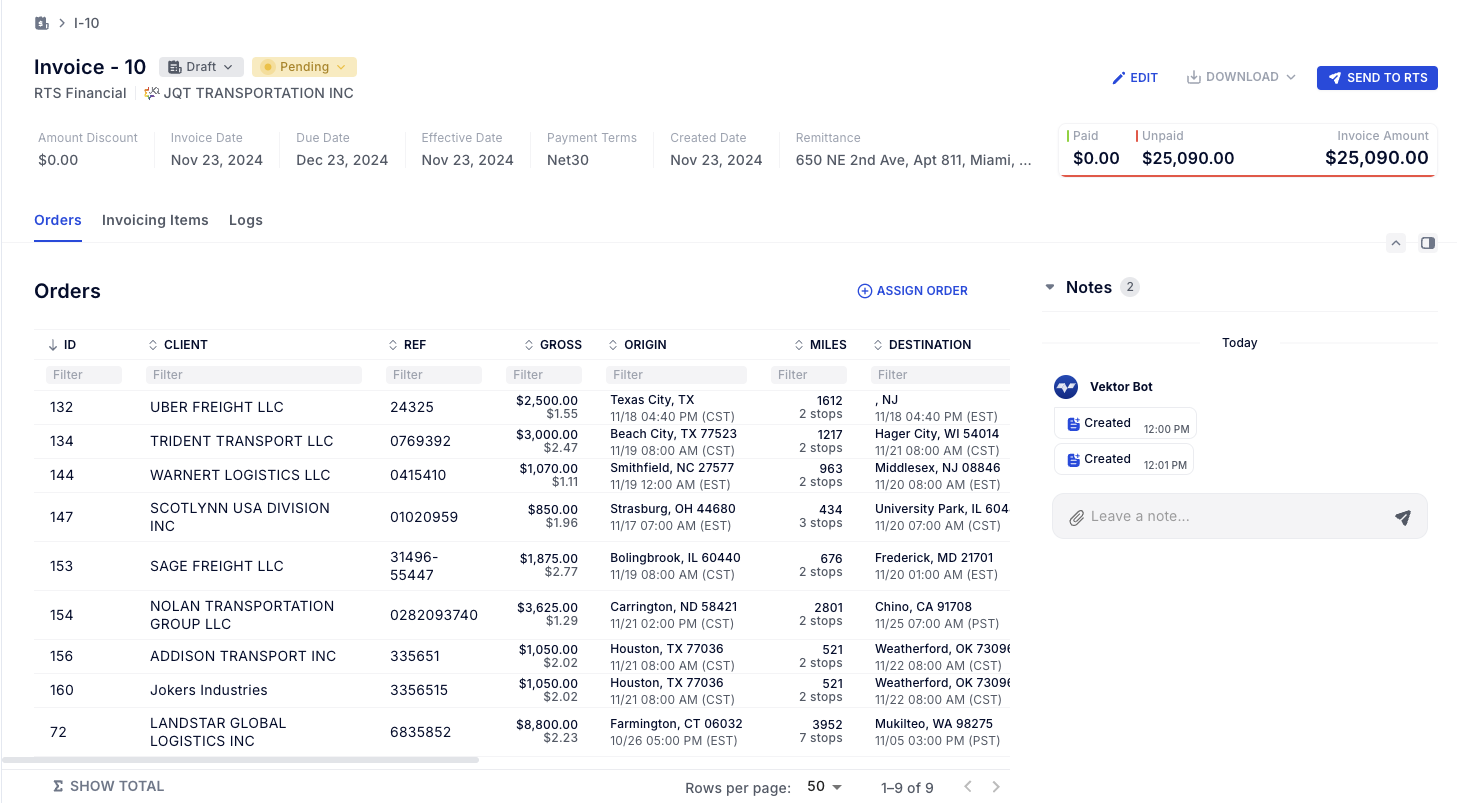Toggle the side panel layout icon

click(1427, 243)
